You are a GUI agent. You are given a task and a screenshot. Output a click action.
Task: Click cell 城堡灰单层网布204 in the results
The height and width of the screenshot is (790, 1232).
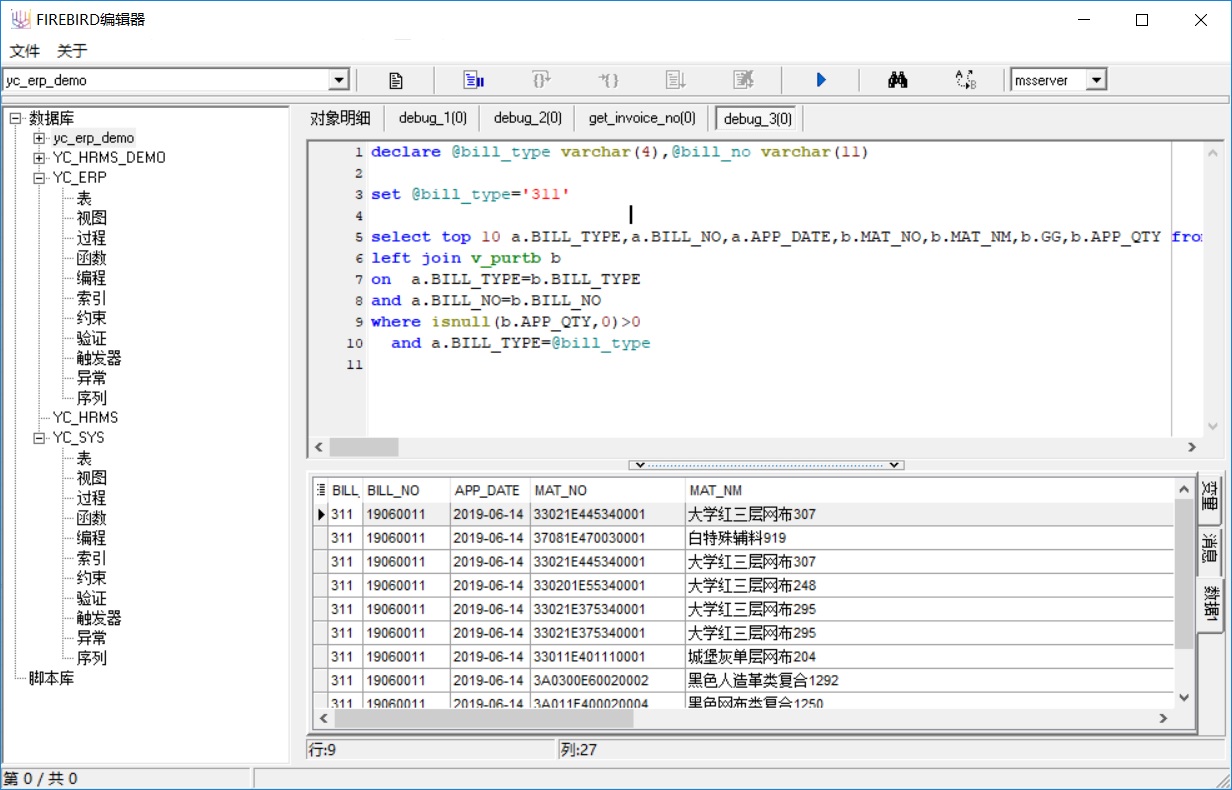pyautogui.click(x=929, y=657)
